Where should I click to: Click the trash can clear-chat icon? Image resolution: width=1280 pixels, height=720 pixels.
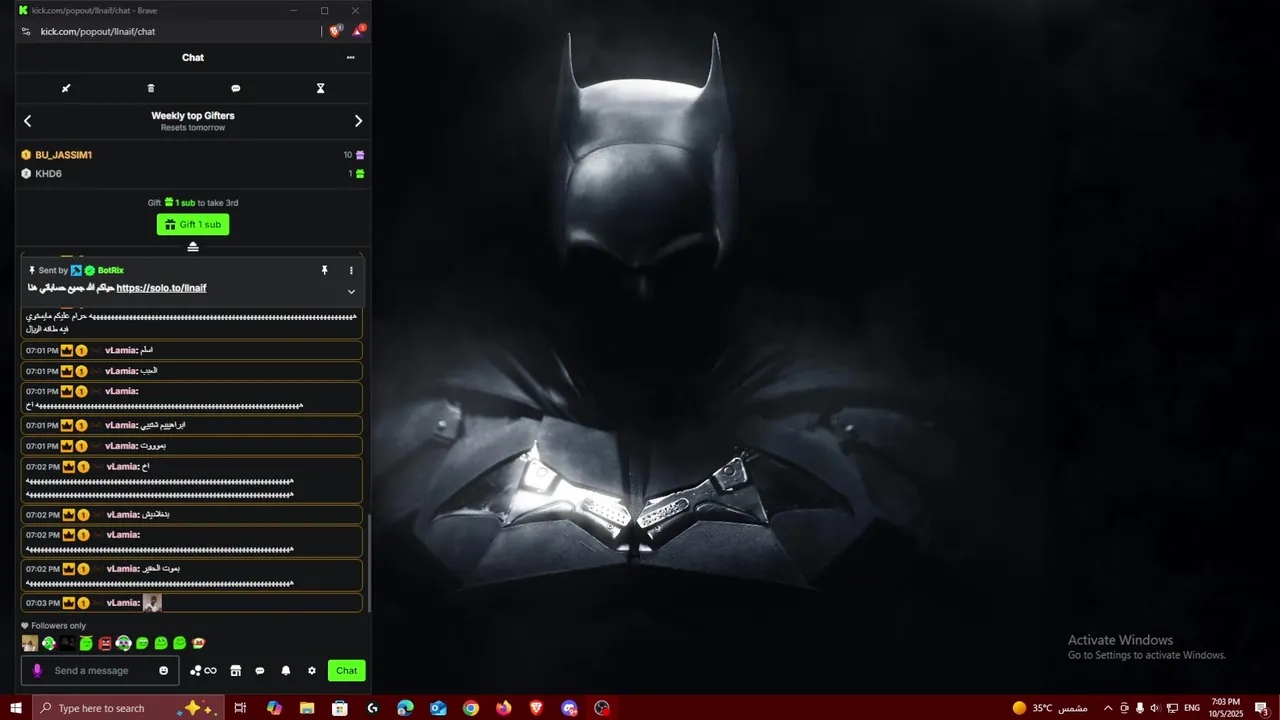(x=151, y=88)
